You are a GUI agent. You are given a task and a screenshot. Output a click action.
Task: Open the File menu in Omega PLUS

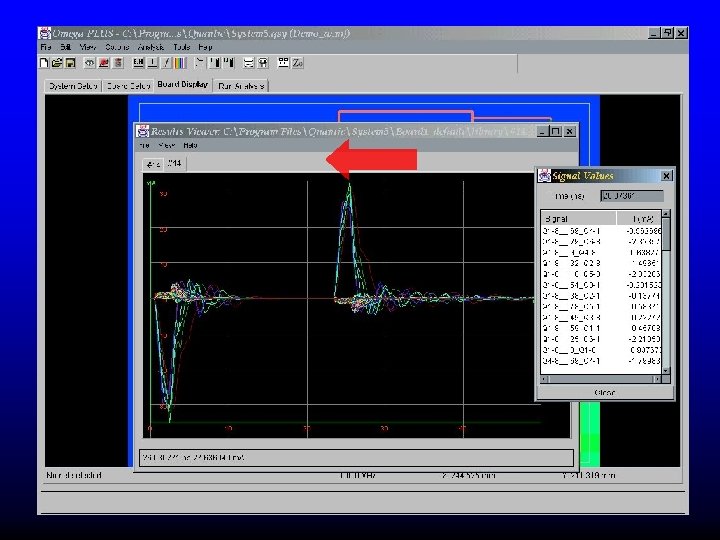click(x=45, y=47)
